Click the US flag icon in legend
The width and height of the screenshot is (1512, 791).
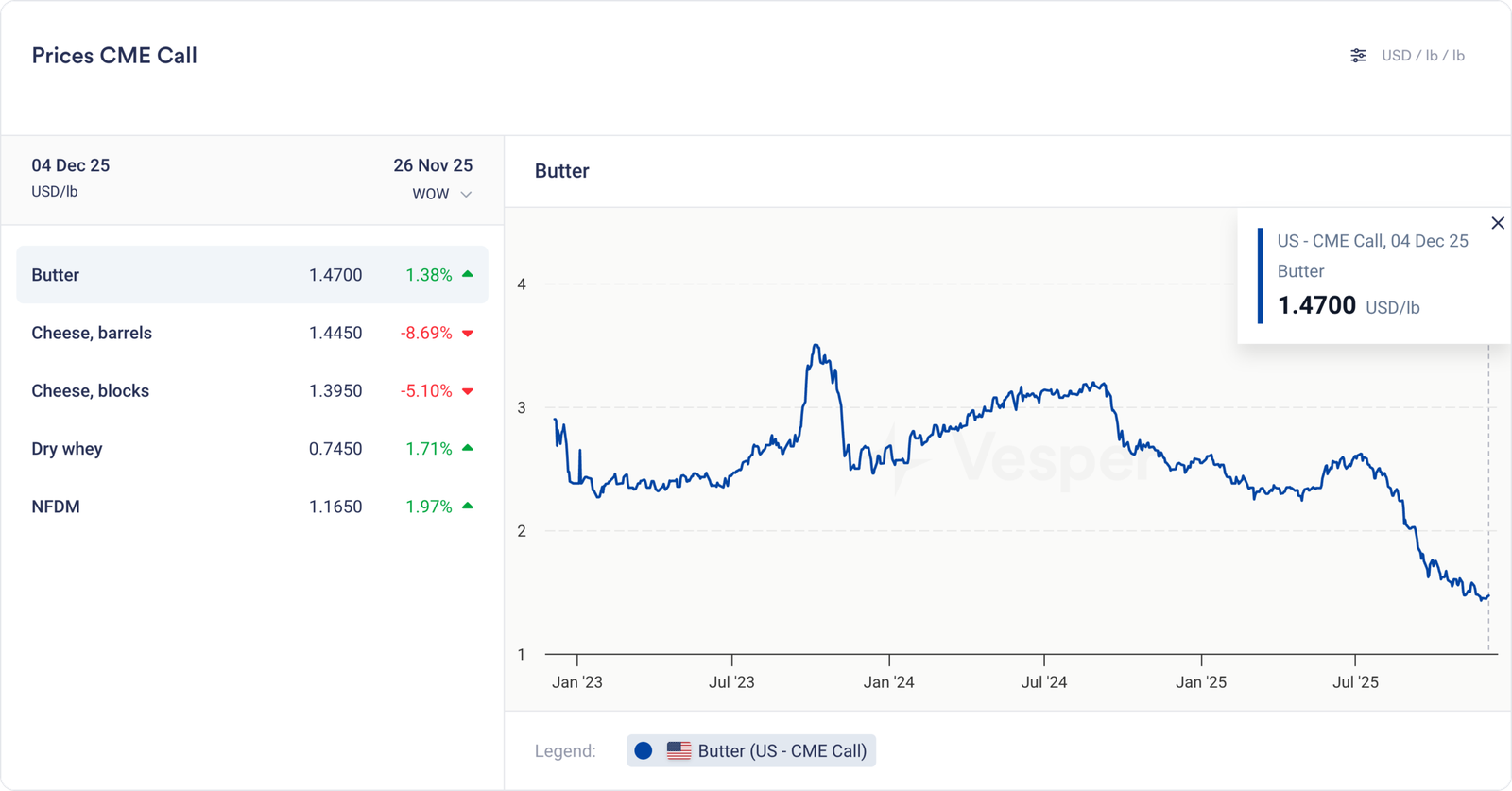coord(679,750)
